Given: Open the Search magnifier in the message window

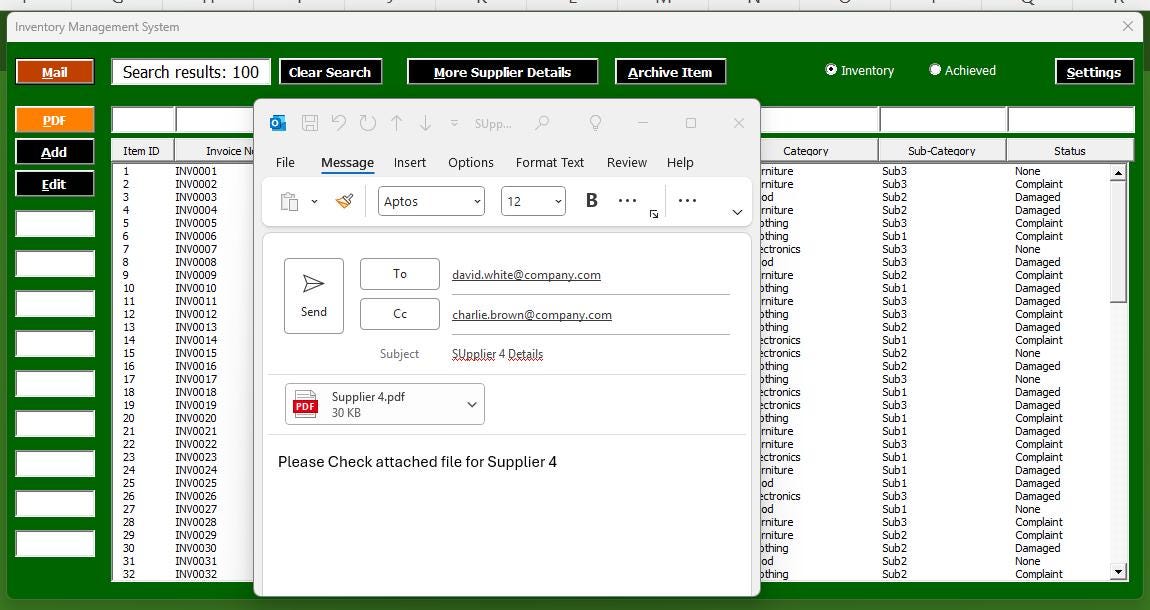Looking at the screenshot, I should [x=541, y=122].
